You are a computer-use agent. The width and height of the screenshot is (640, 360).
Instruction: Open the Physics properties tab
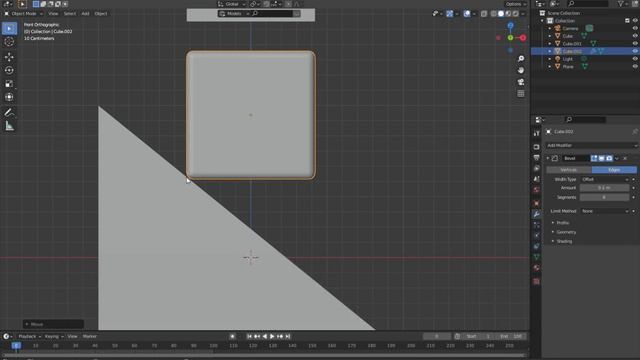[x=537, y=236]
